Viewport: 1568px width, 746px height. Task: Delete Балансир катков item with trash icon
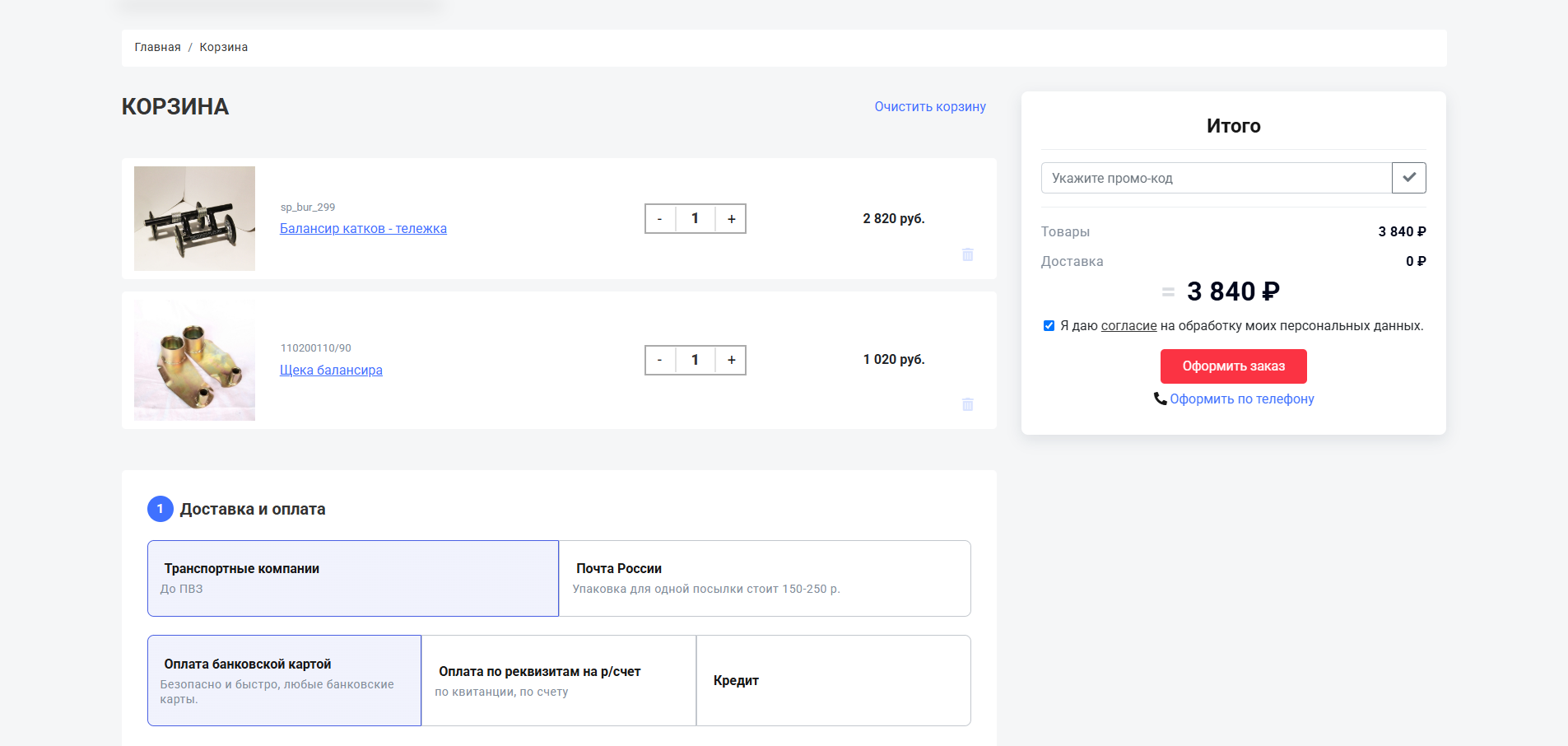968,254
